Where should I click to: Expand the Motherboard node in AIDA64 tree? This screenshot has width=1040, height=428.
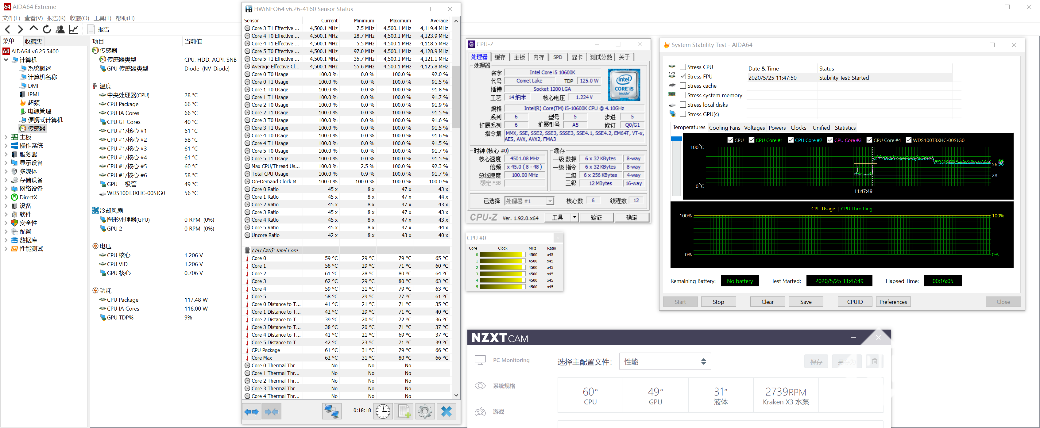pos(7,137)
